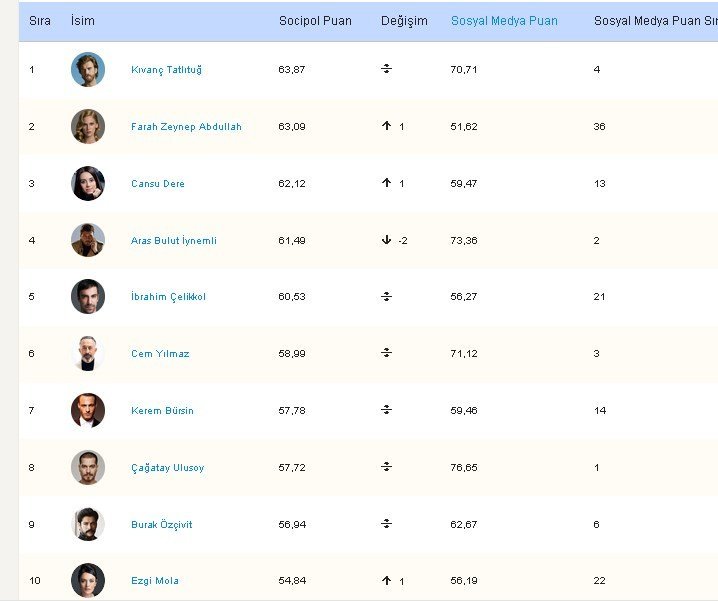The height and width of the screenshot is (601, 718).
Task: Click up arrow icon for Farah Zeynep Abdullah
Action: pyautogui.click(x=386, y=126)
